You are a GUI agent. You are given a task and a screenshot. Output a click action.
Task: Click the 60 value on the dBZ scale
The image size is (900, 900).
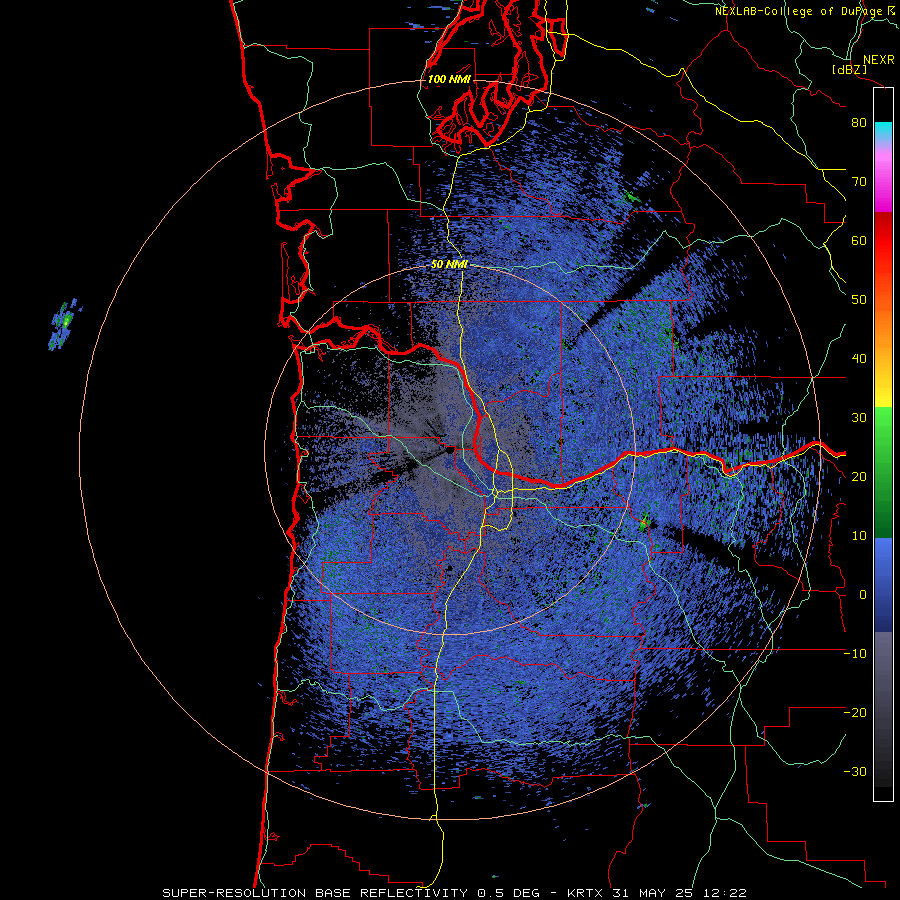pos(859,241)
